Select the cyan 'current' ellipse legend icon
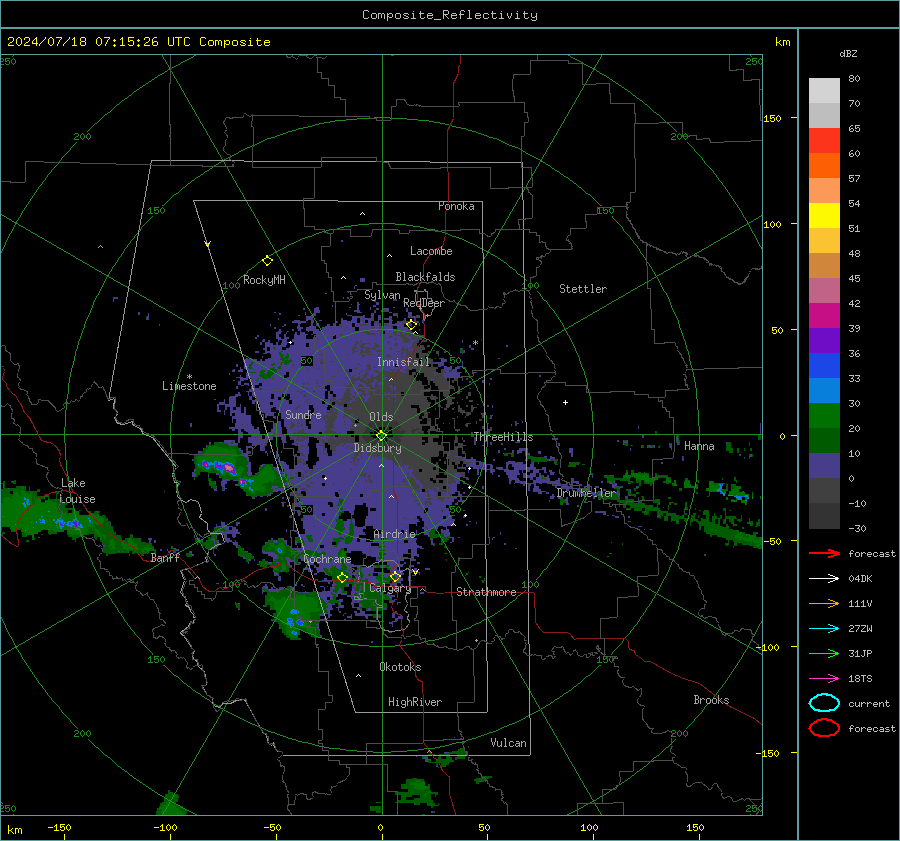Viewport: 900px width, 841px height. pyautogui.click(x=824, y=703)
